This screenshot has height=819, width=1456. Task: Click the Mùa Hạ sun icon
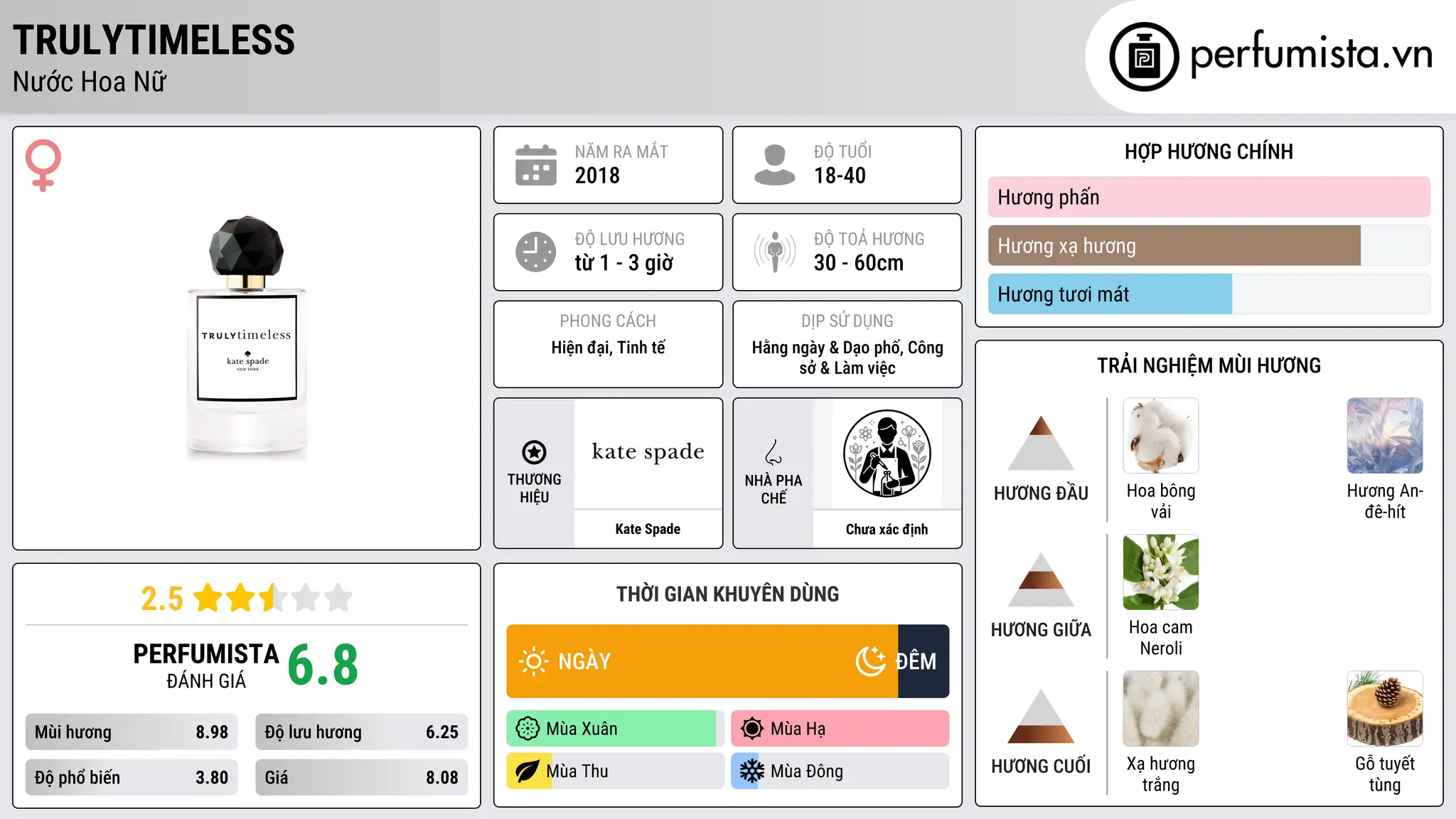coord(752,729)
